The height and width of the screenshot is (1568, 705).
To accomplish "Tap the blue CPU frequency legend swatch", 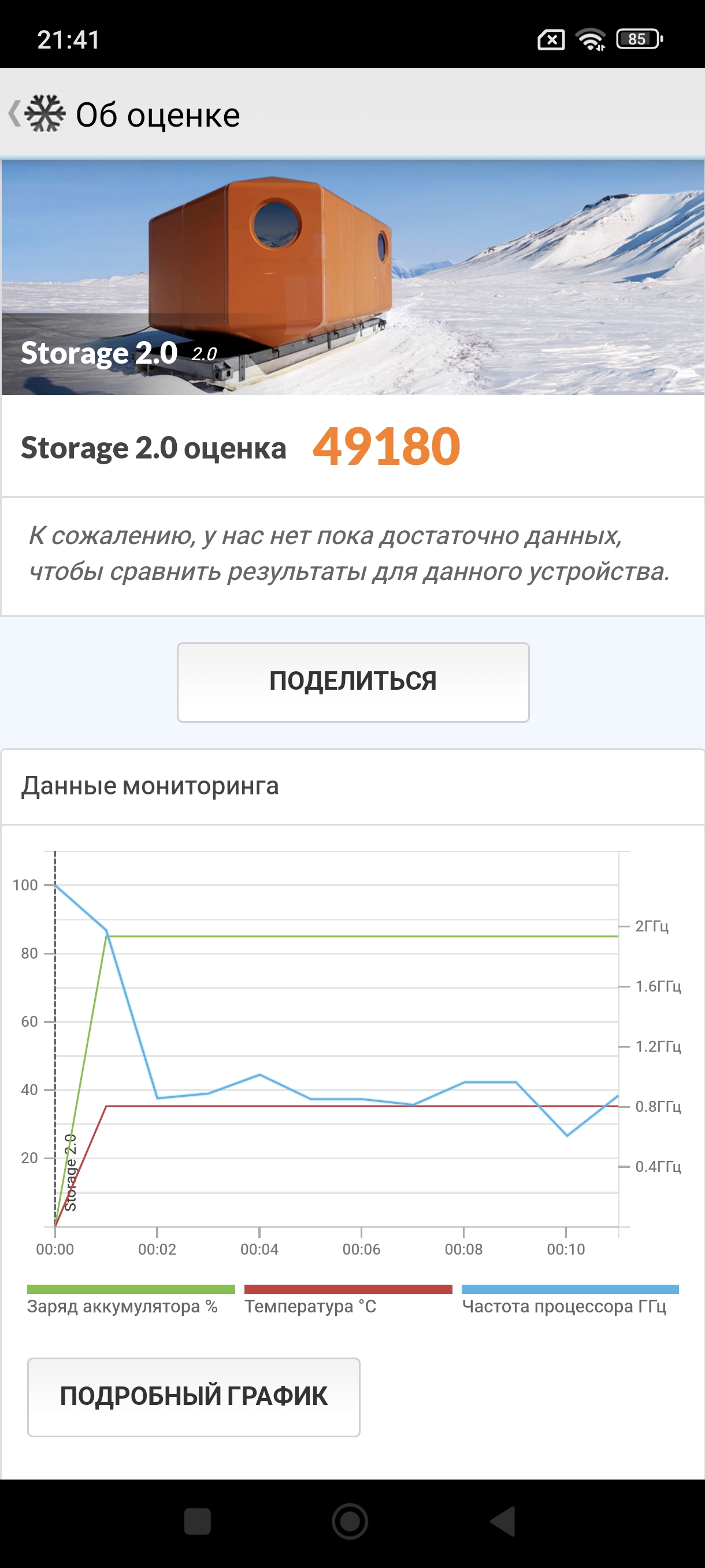I will pyautogui.click(x=569, y=1289).
